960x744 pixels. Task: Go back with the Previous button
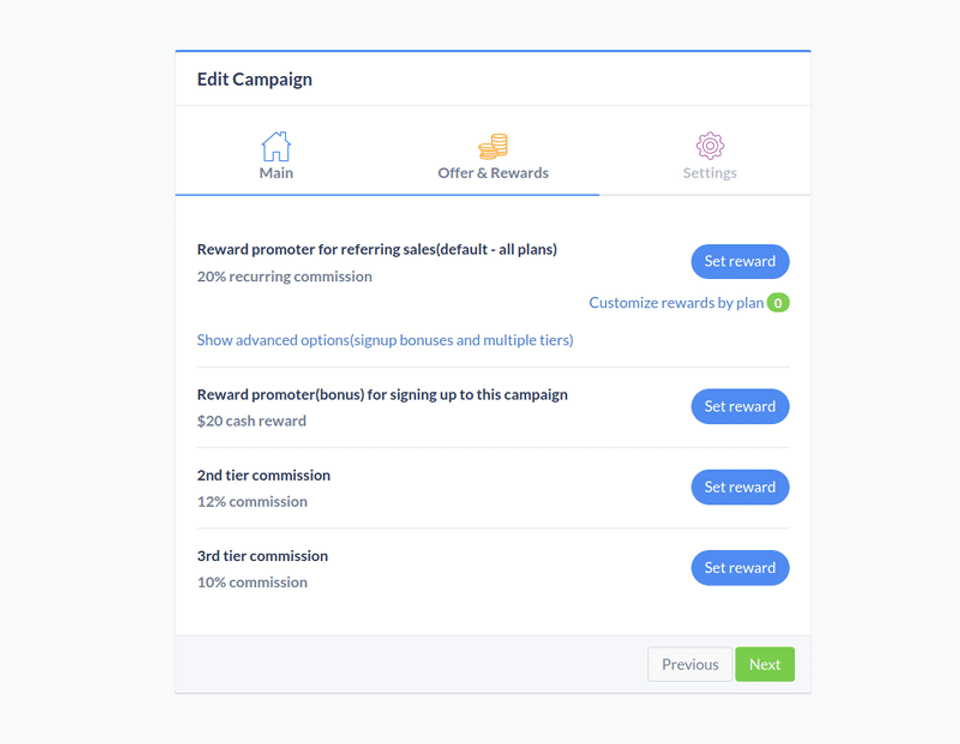tap(690, 665)
